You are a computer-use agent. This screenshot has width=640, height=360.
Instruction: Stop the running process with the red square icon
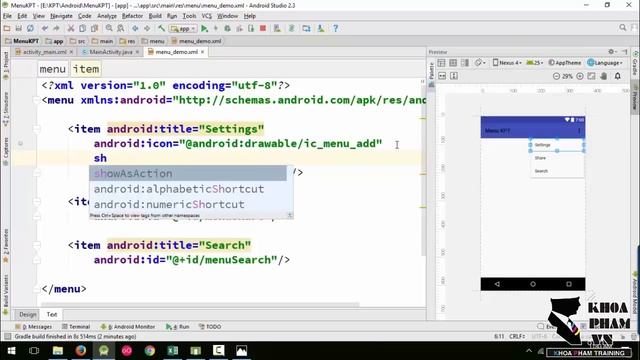(x=263, y=28)
